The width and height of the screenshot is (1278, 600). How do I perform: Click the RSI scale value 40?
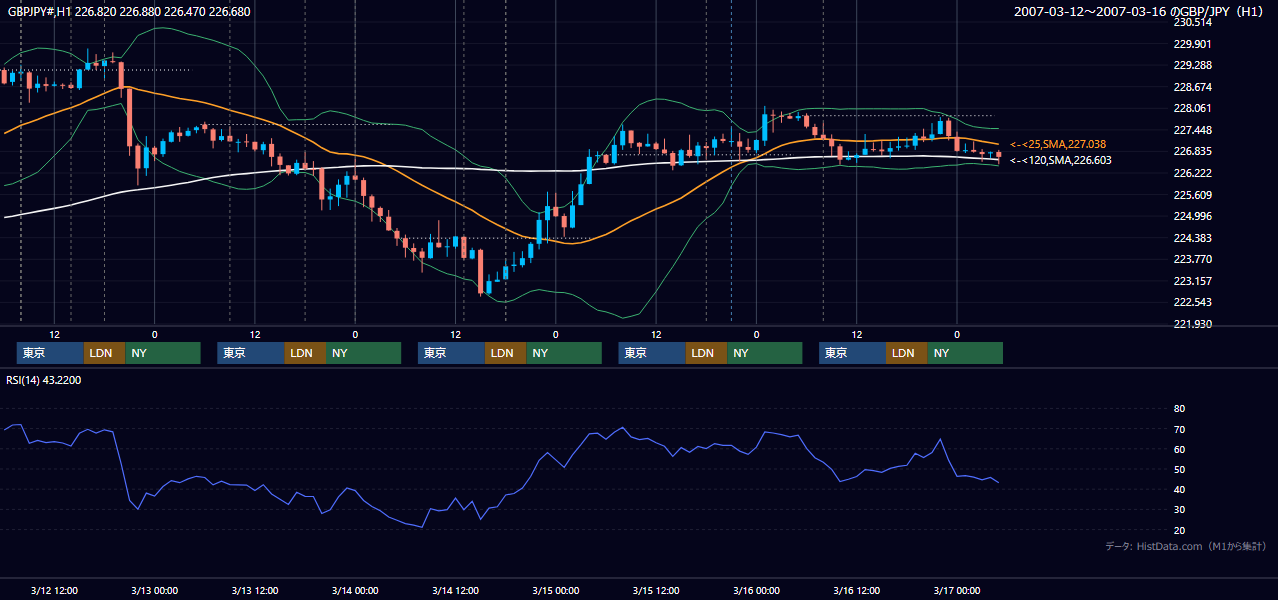tap(1179, 489)
